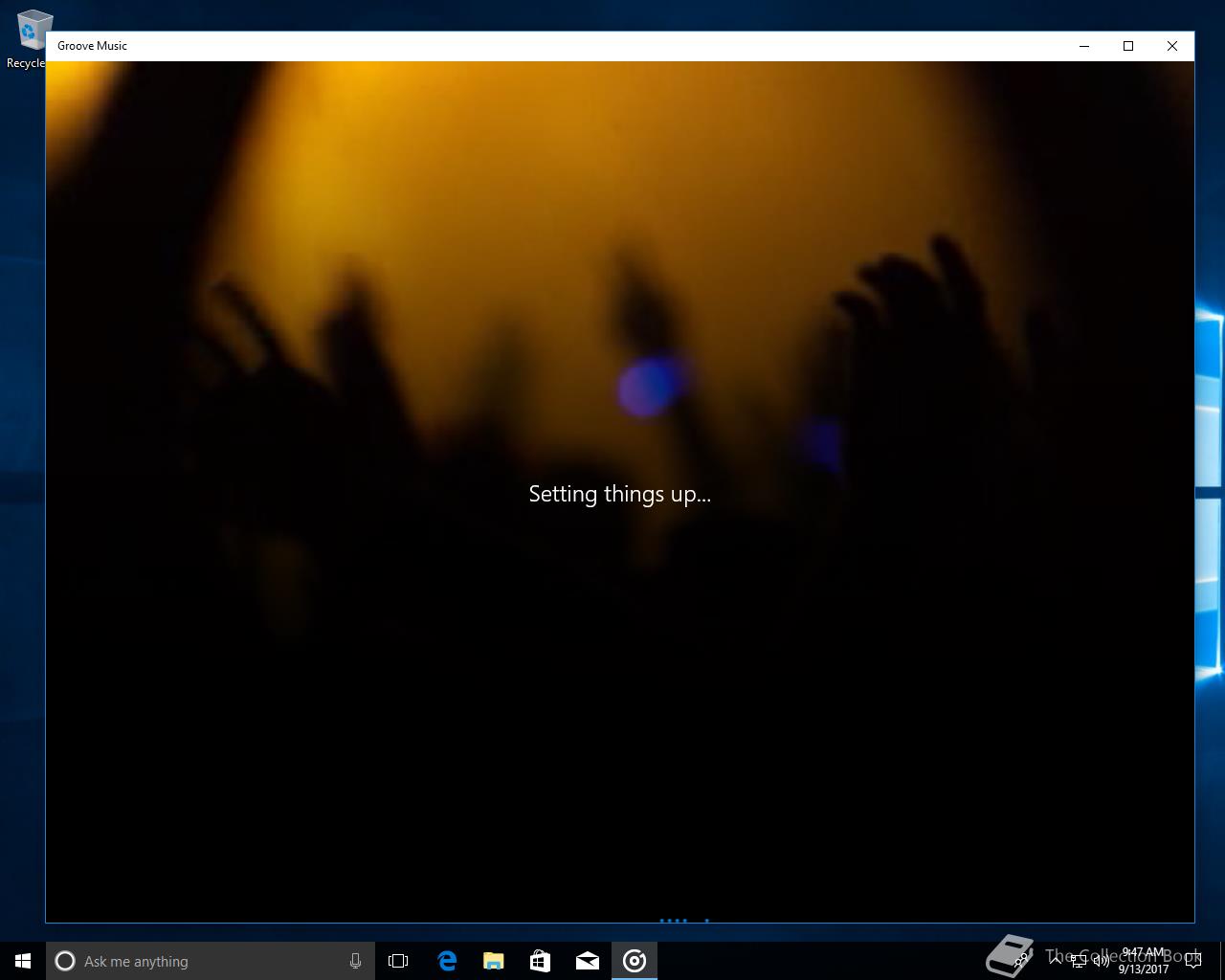Click the 'Groove Music' window title
This screenshot has width=1225, height=980.
click(92, 46)
